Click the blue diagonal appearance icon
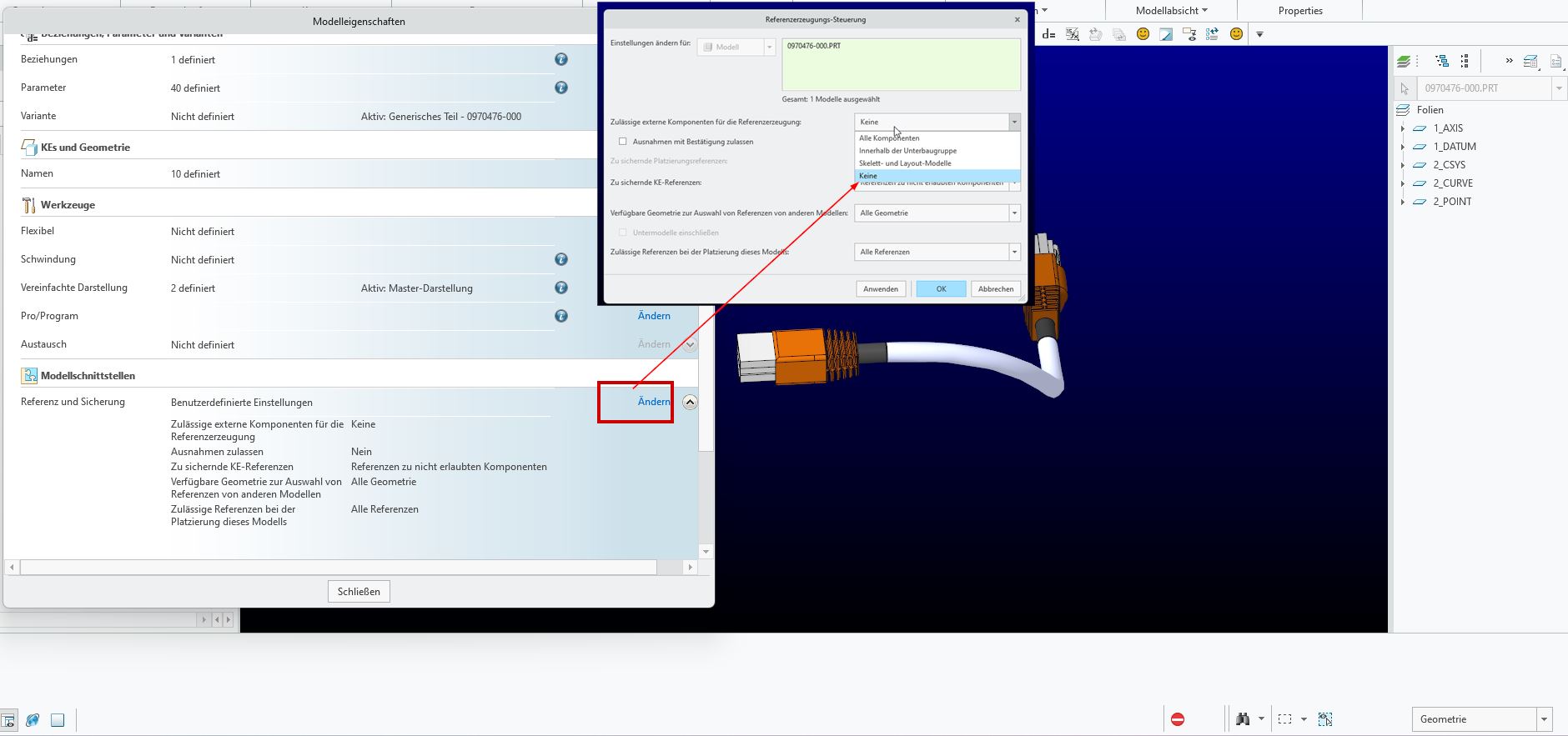 pos(1166,34)
